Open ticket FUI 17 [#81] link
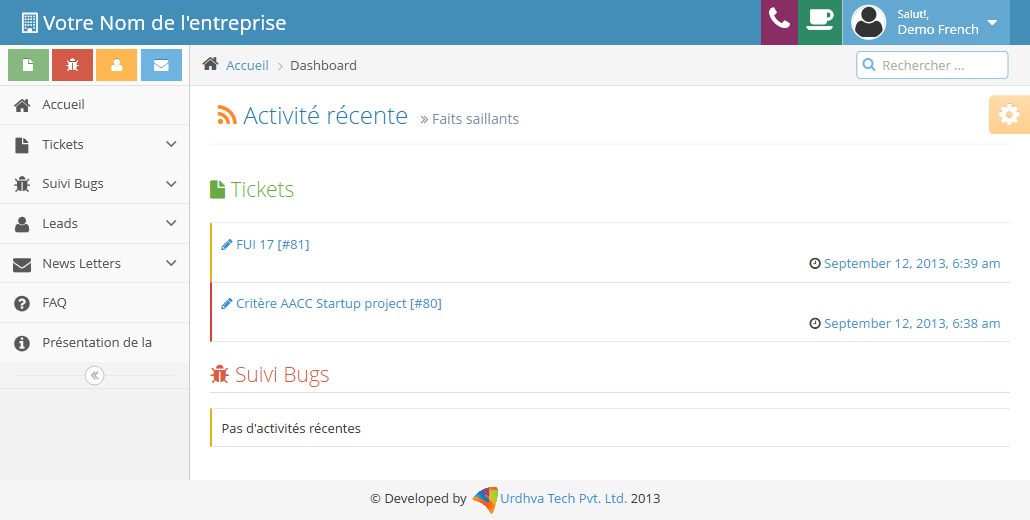The image size is (1030, 520). point(272,245)
